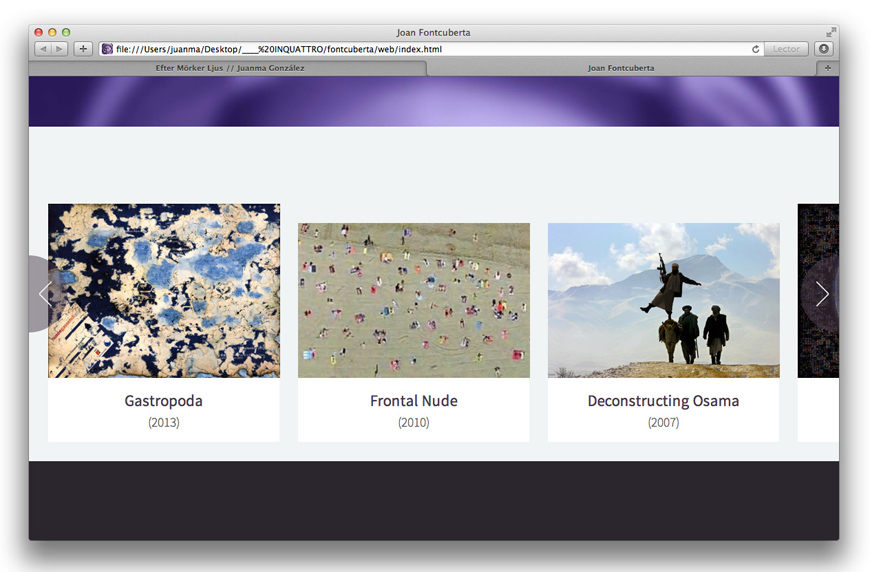Click the purple favicon in the address bar
Viewport: 870px width, 572px height.
tap(108, 49)
